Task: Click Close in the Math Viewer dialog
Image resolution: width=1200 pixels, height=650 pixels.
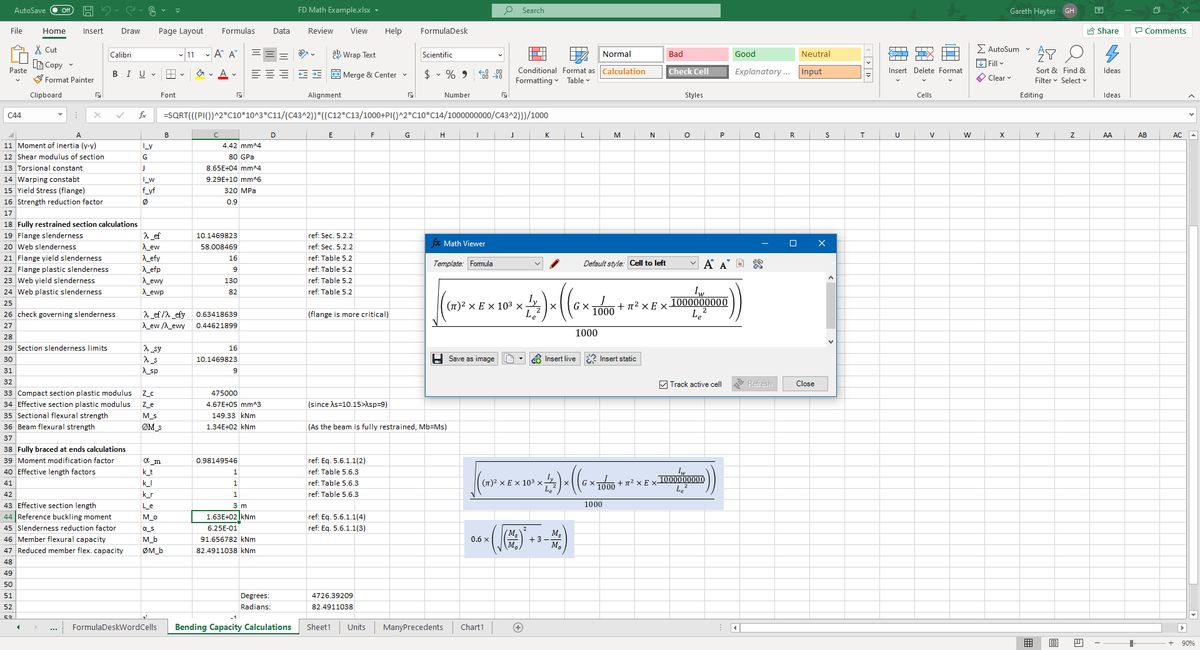Action: click(x=804, y=383)
